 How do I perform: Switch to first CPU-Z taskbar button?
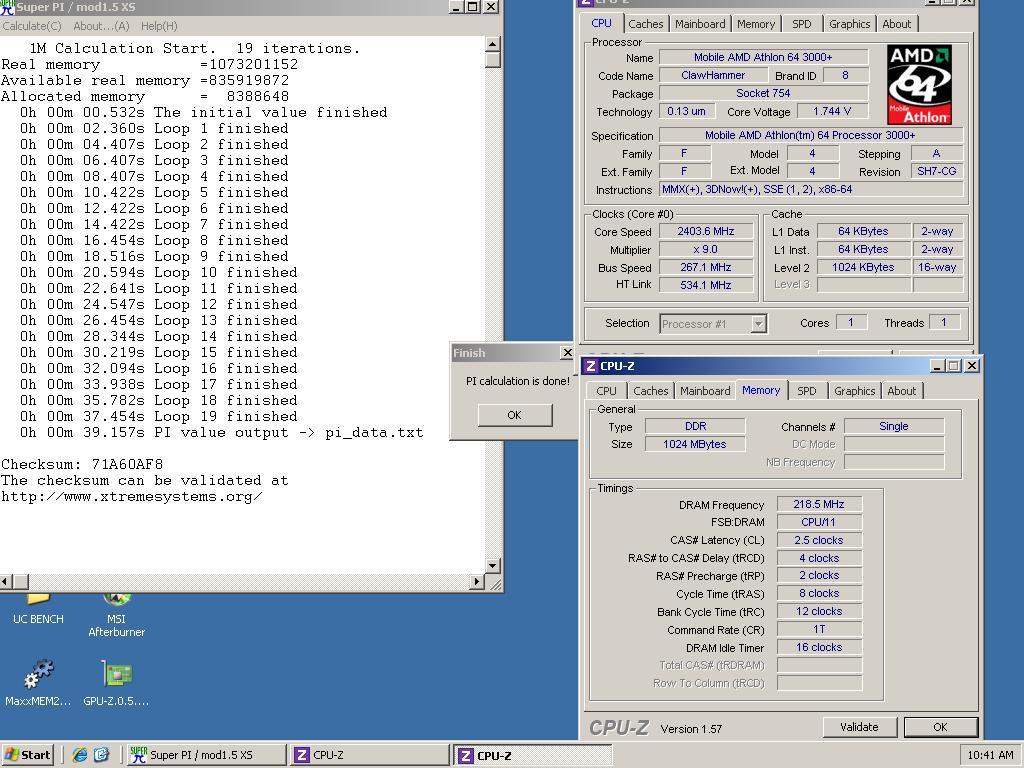pyautogui.click(x=370, y=755)
